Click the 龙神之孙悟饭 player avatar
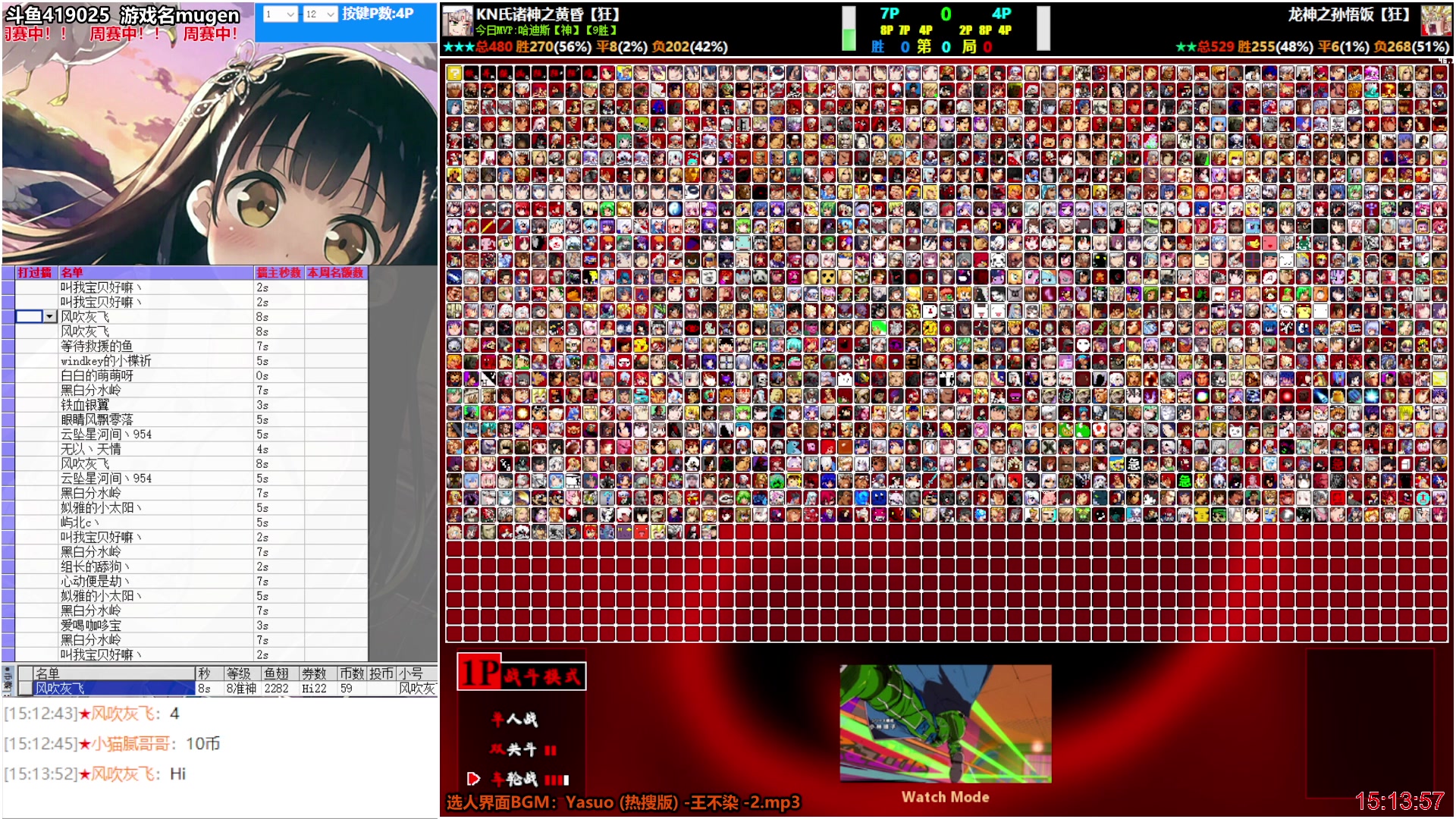The image size is (1456, 819). coord(1436,21)
